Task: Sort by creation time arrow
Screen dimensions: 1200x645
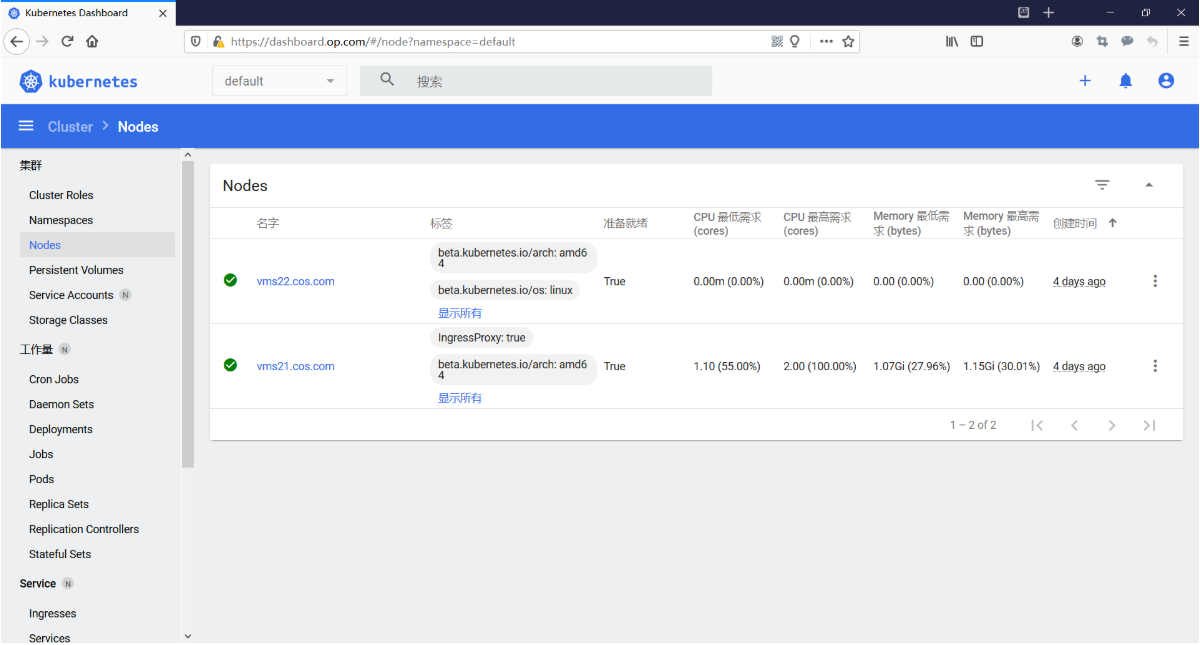Action: coord(1113,223)
